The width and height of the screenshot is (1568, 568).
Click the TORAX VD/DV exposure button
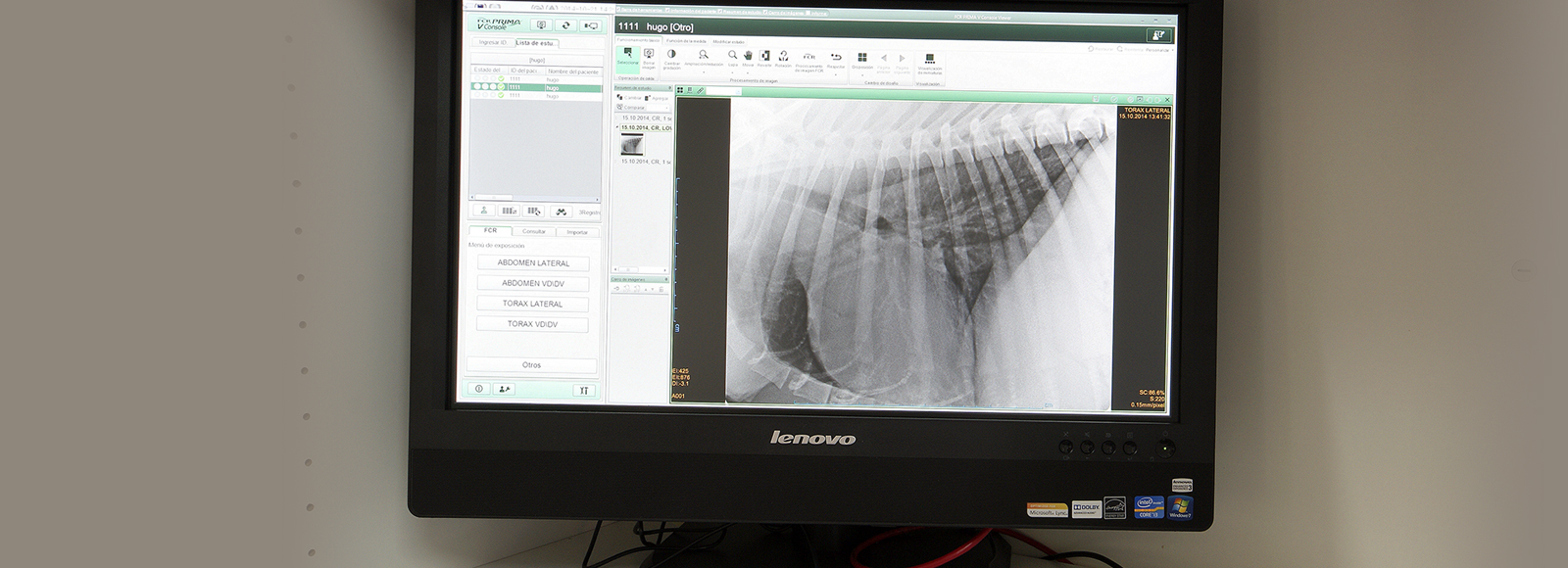(532, 324)
